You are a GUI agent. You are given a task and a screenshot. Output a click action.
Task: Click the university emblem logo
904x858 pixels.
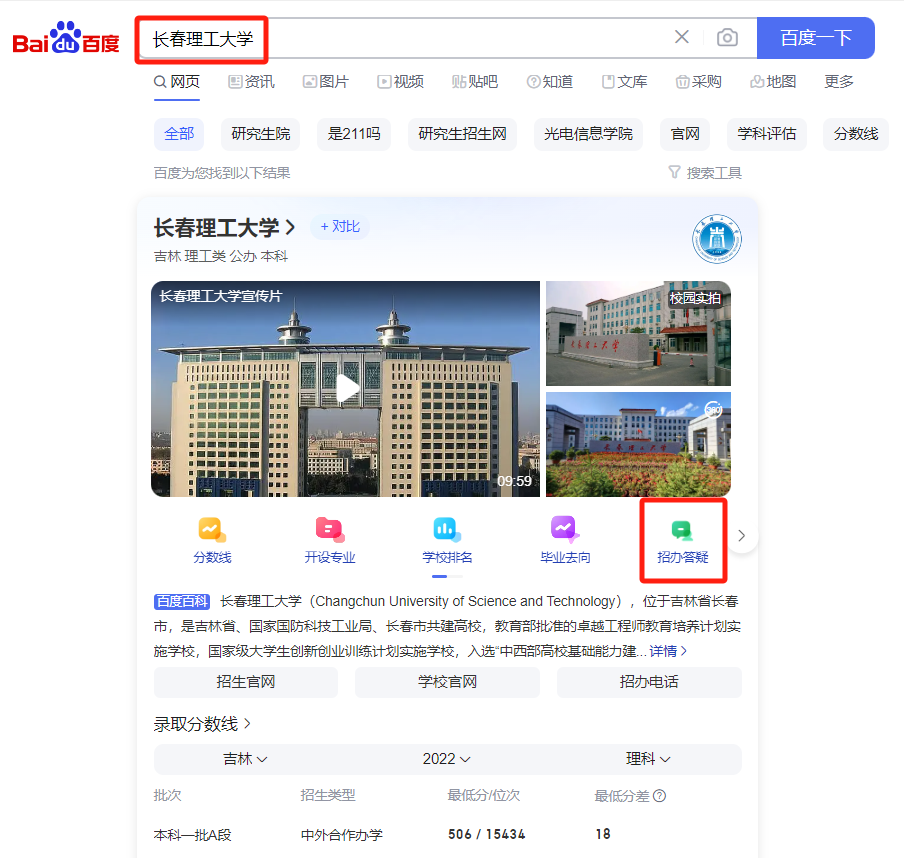pos(717,239)
